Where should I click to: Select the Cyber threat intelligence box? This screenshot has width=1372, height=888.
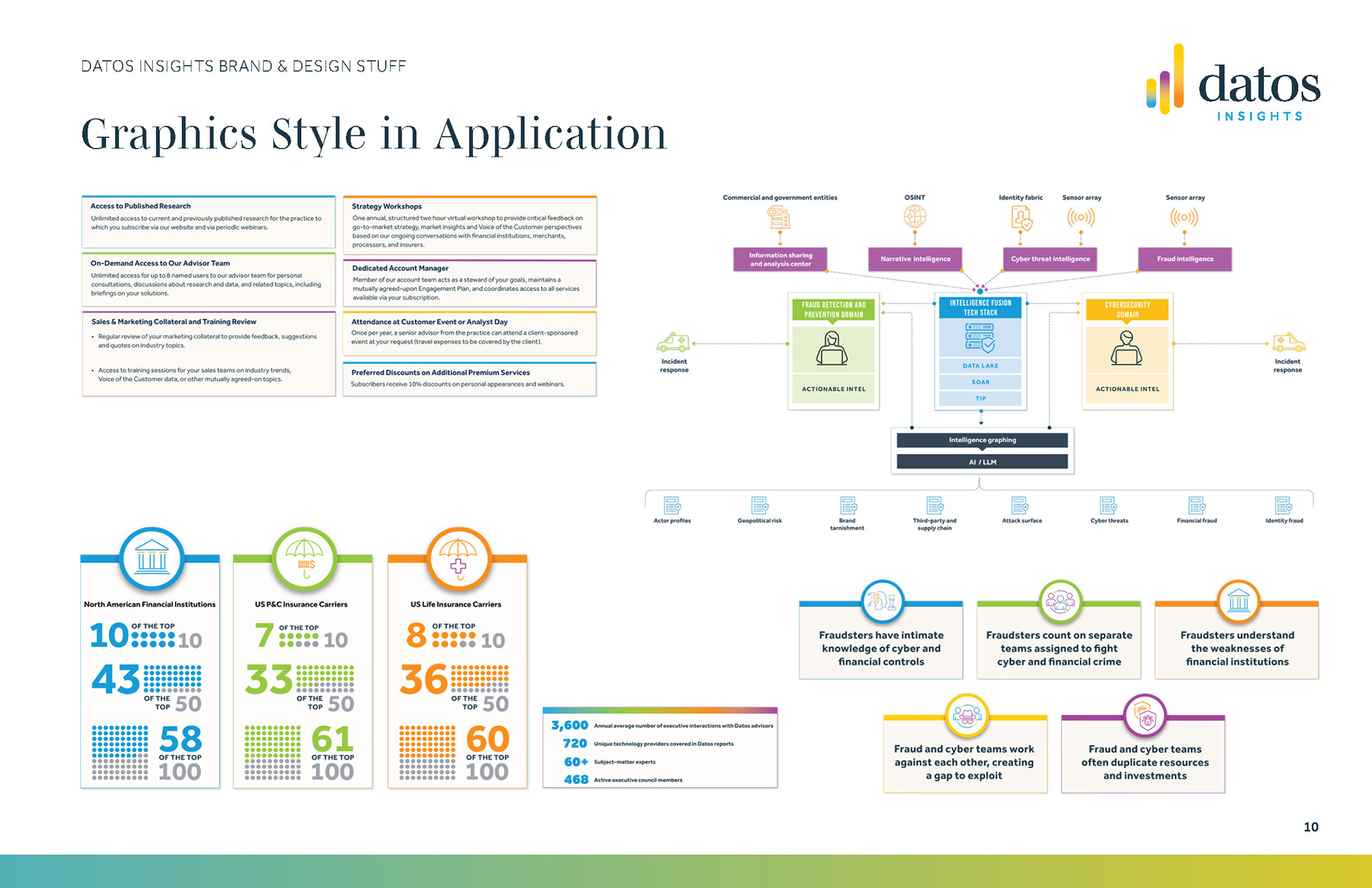(x=1050, y=259)
